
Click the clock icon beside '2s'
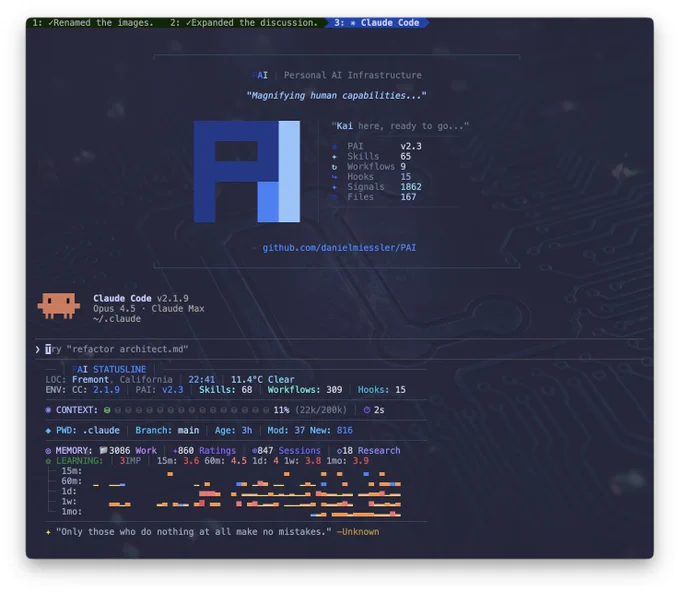(367, 410)
